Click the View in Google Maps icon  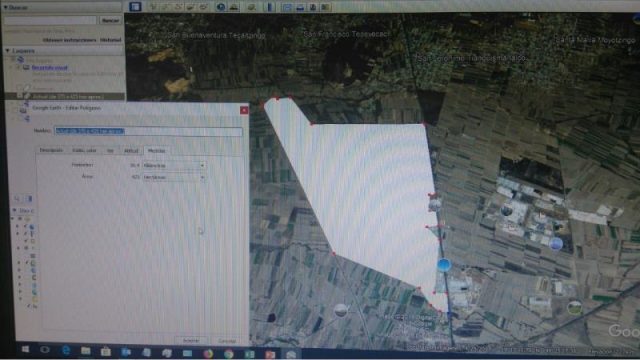click(x=325, y=7)
